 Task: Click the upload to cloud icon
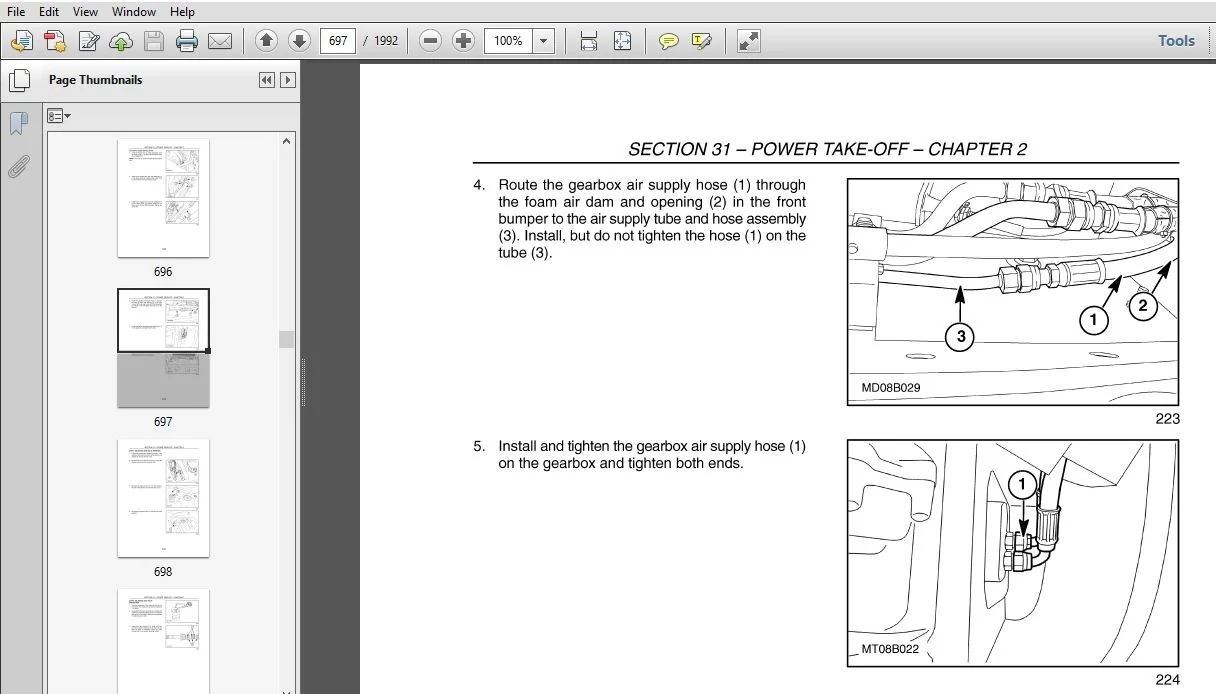click(121, 41)
